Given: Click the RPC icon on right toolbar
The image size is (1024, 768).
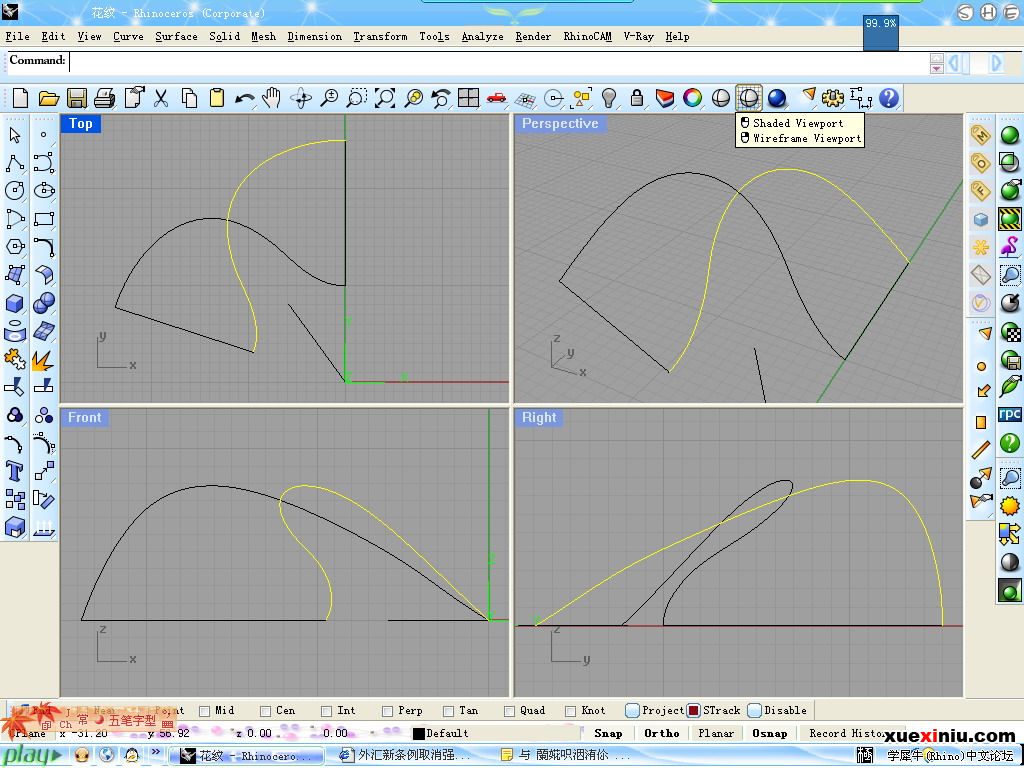Looking at the screenshot, I should click(1010, 415).
